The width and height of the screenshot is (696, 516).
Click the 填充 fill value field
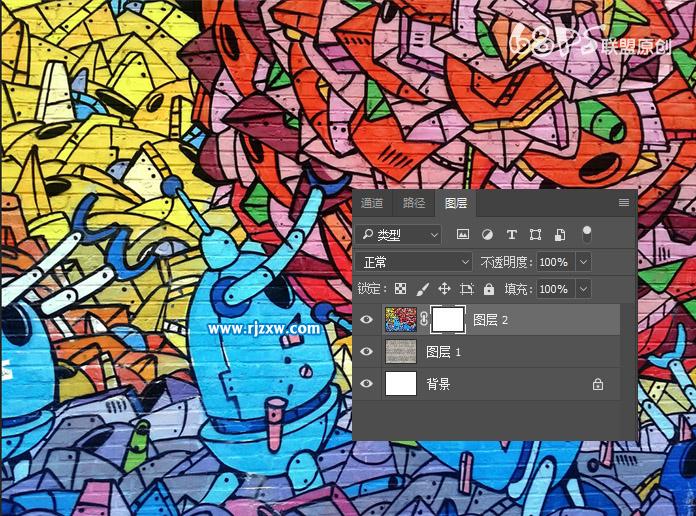pos(555,289)
